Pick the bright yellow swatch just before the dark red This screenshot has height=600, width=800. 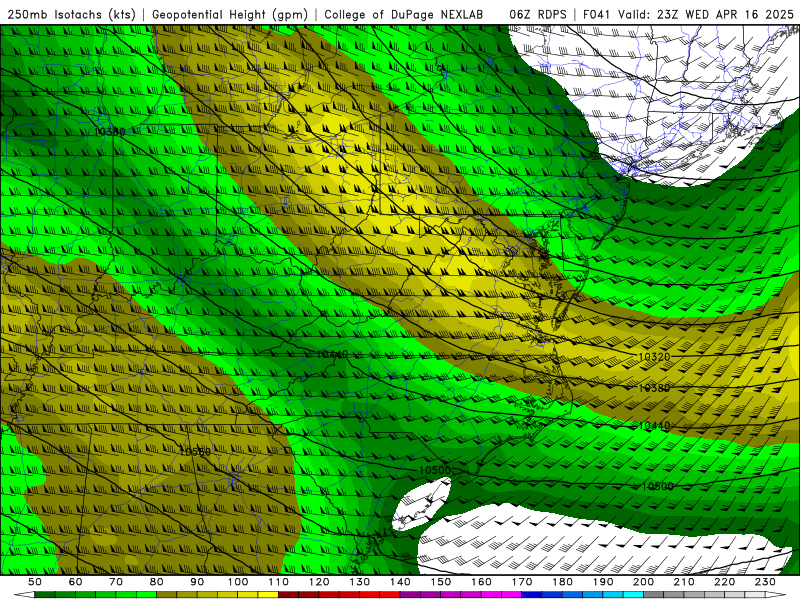268,593
